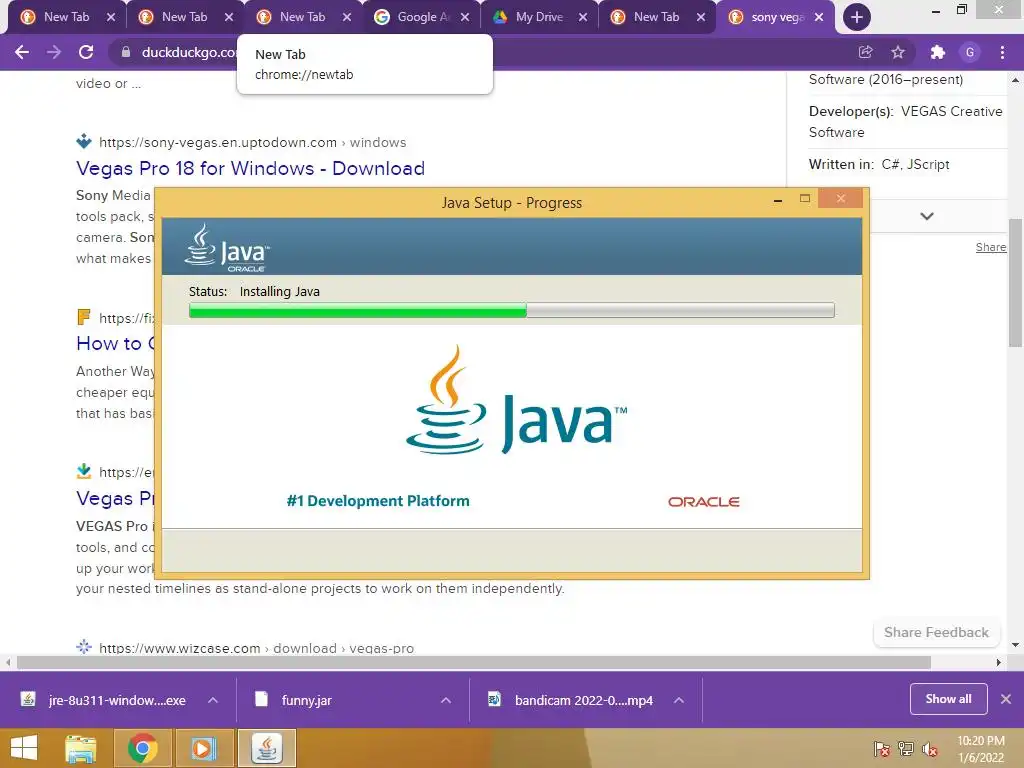Expand sidebar info with chevron down

pyautogui.click(x=927, y=216)
